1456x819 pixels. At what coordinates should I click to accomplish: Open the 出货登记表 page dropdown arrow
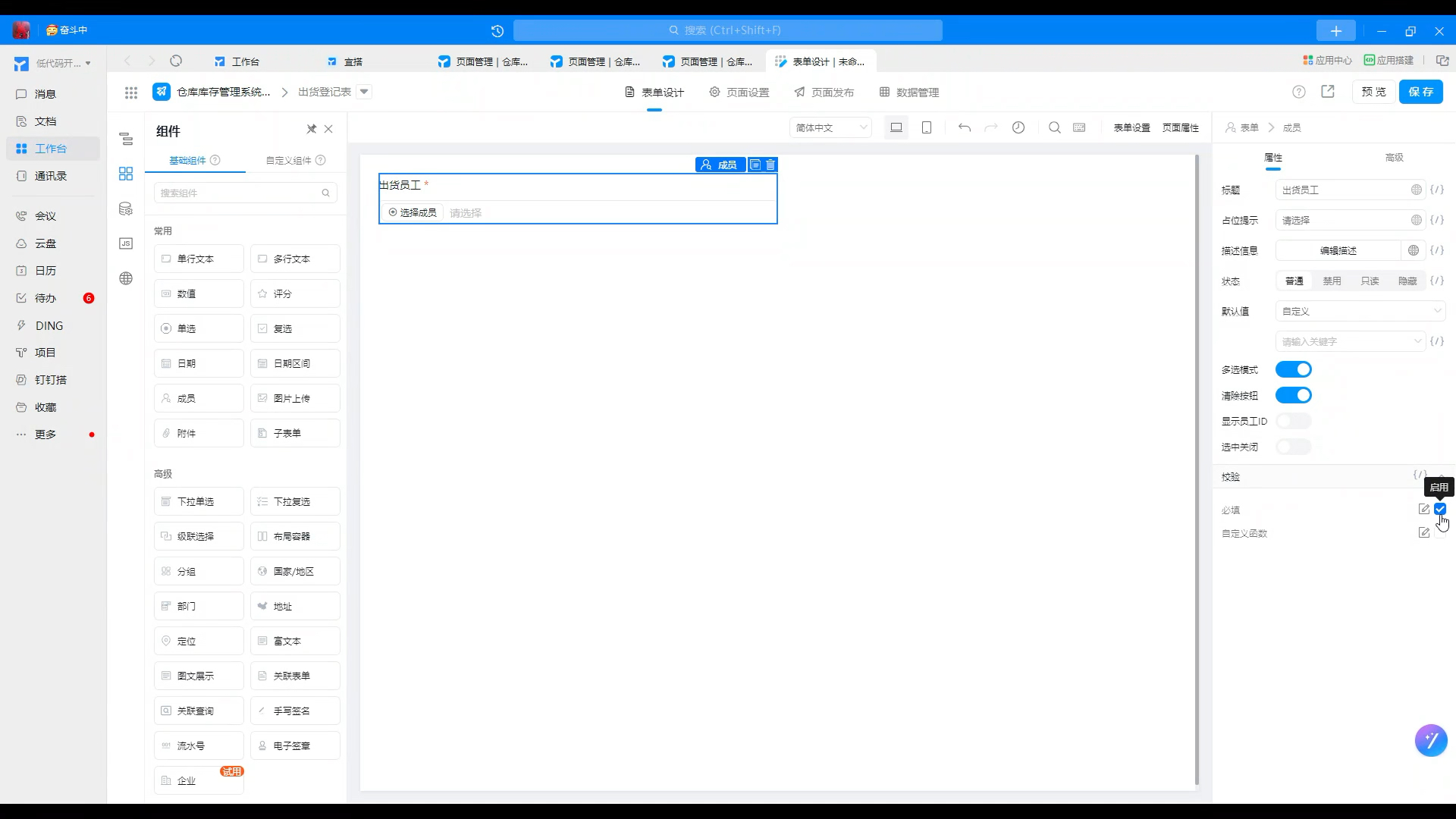coord(364,92)
